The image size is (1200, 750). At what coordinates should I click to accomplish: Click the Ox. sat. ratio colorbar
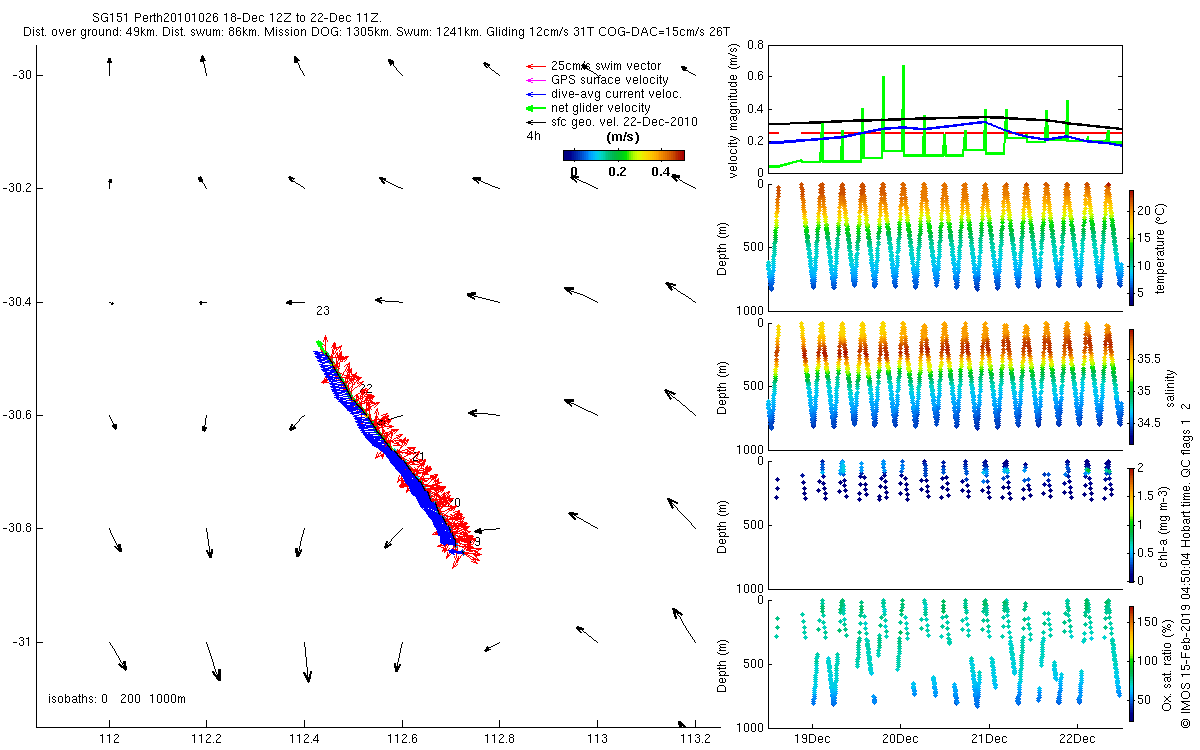point(1132,661)
